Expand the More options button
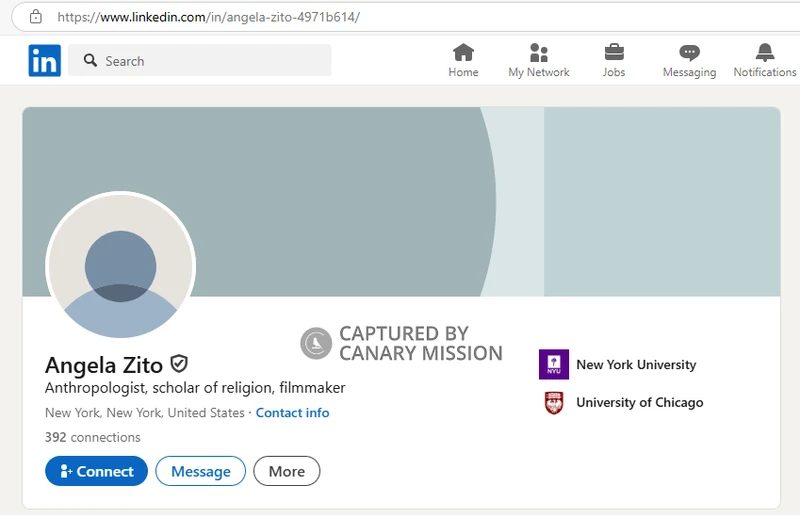Image resolution: width=800 pixels, height=515 pixels. [x=286, y=471]
